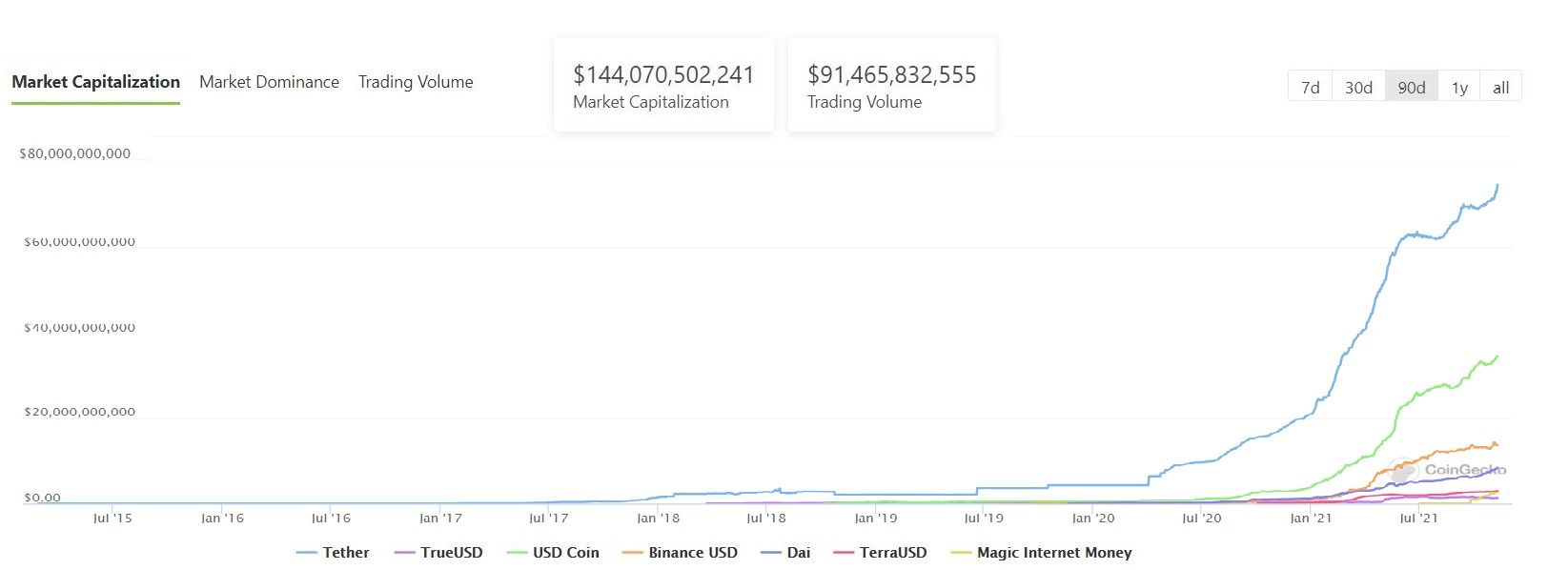Choose the 90d time range
Screen dimensions: 1568x570
point(1412,87)
